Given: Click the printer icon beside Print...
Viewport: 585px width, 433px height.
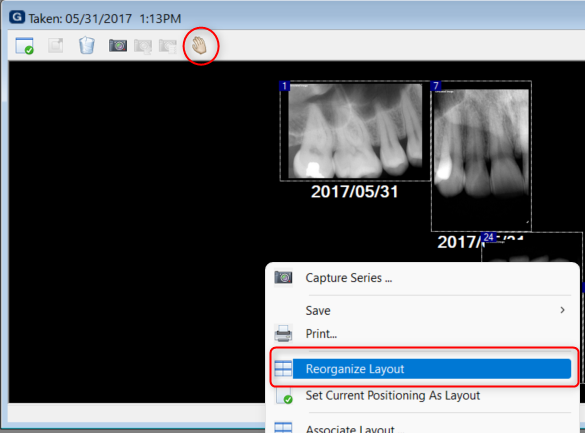Looking at the screenshot, I should click(283, 333).
